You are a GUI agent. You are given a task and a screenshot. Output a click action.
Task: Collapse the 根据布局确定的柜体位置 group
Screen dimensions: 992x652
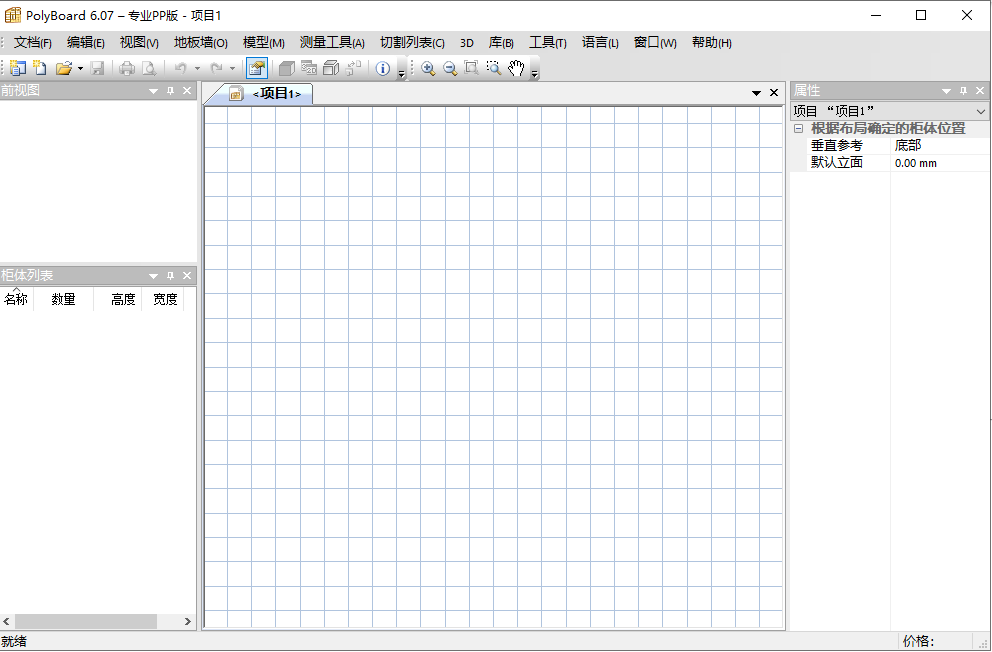798,128
